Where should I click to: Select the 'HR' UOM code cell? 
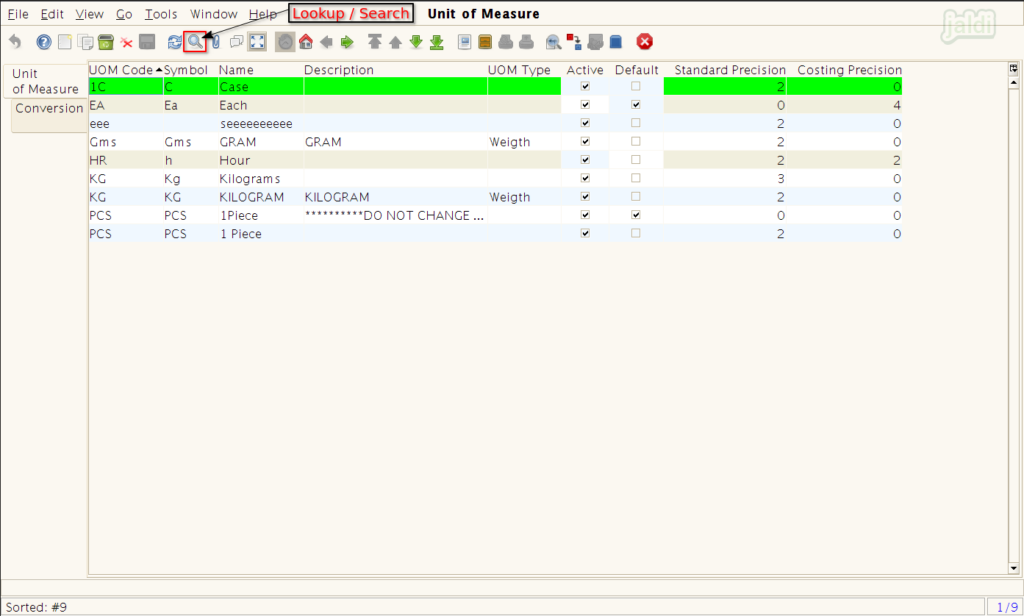(x=125, y=160)
